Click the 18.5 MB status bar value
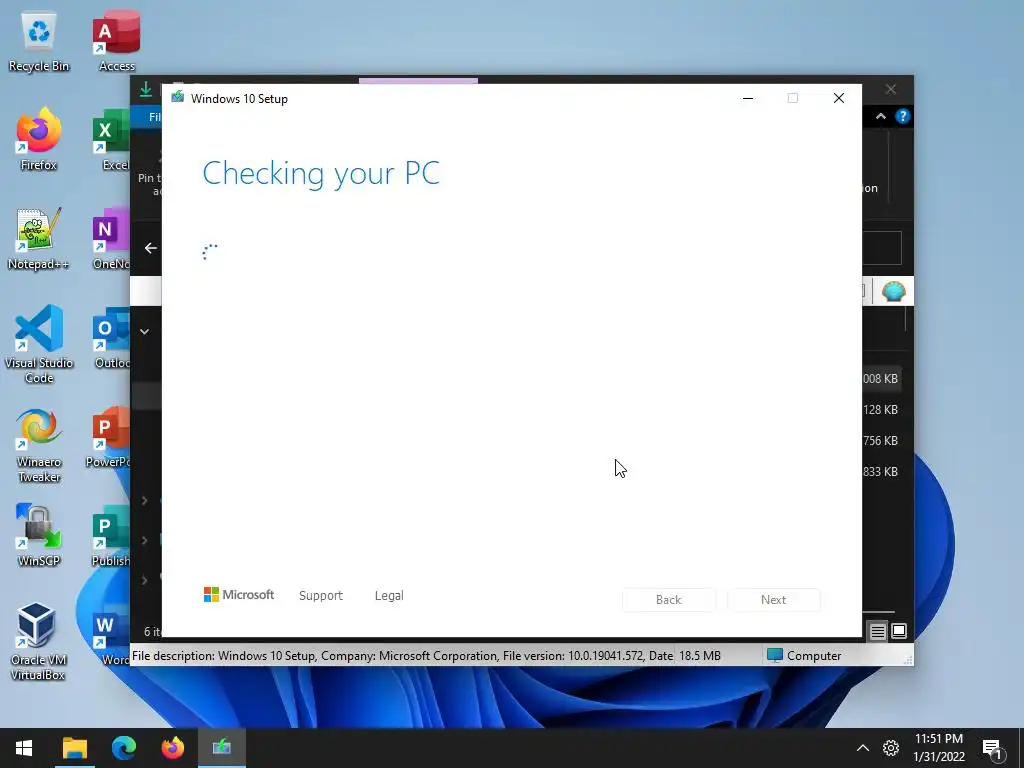 700,656
